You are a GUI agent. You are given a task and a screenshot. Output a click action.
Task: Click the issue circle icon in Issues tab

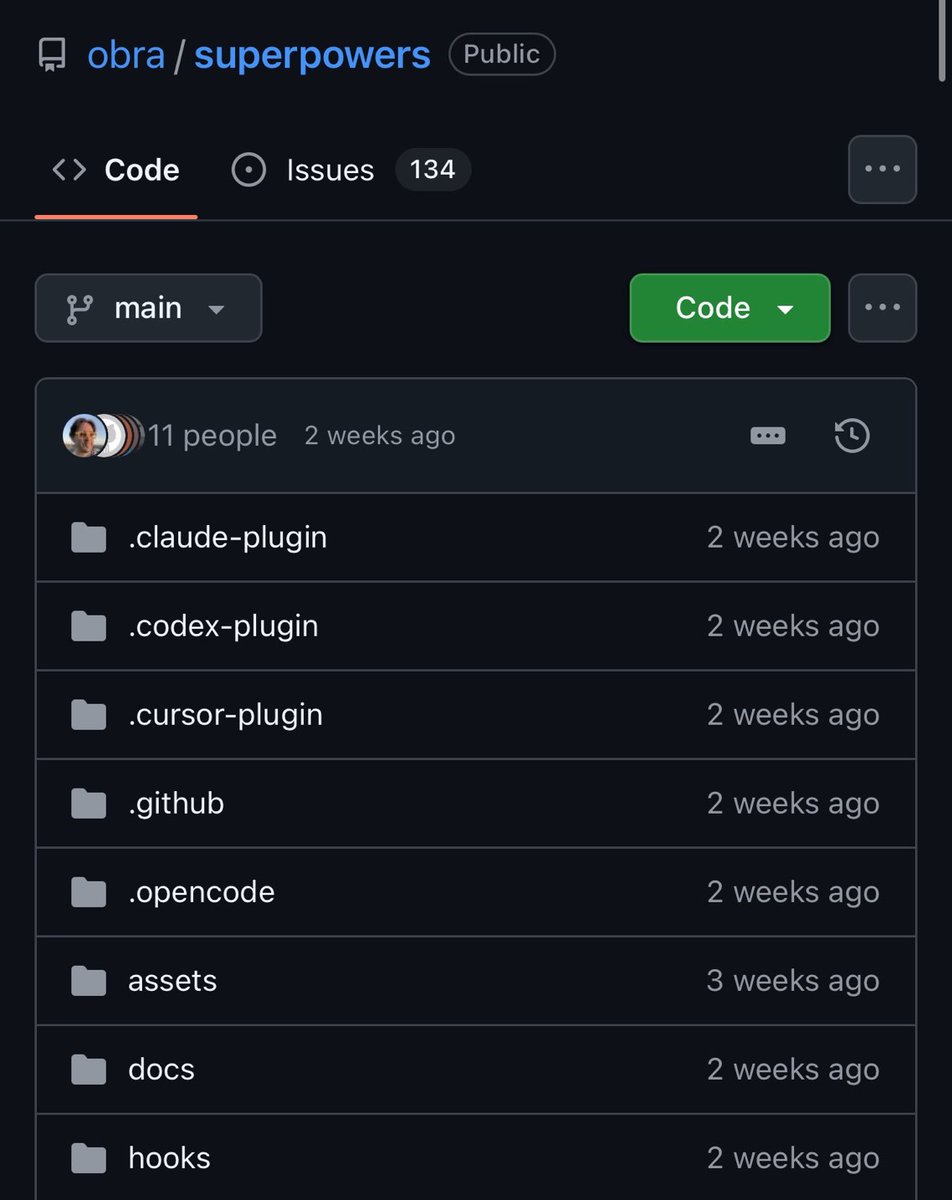tap(248, 170)
